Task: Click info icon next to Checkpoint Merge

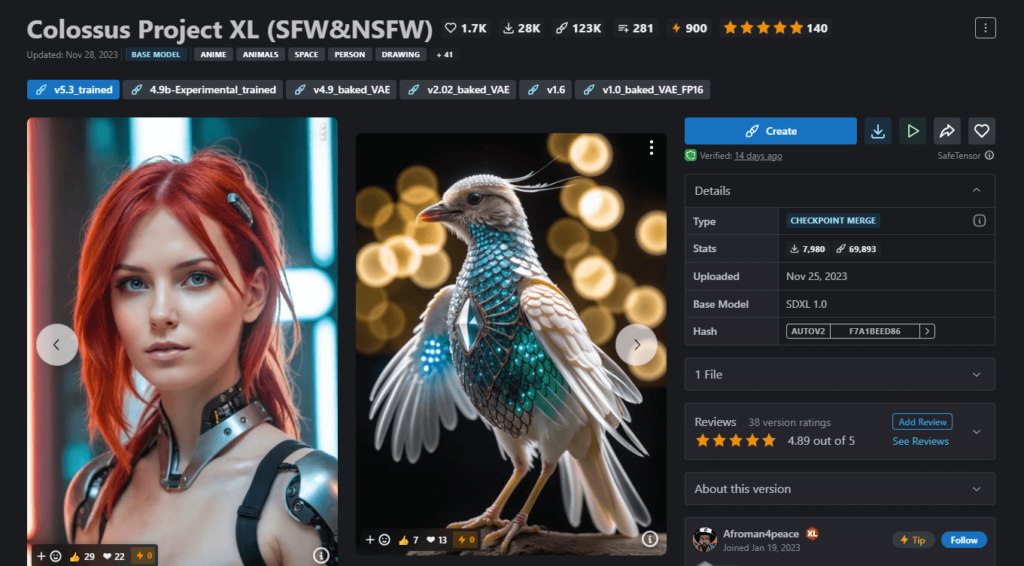Action: (x=979, y=221)
